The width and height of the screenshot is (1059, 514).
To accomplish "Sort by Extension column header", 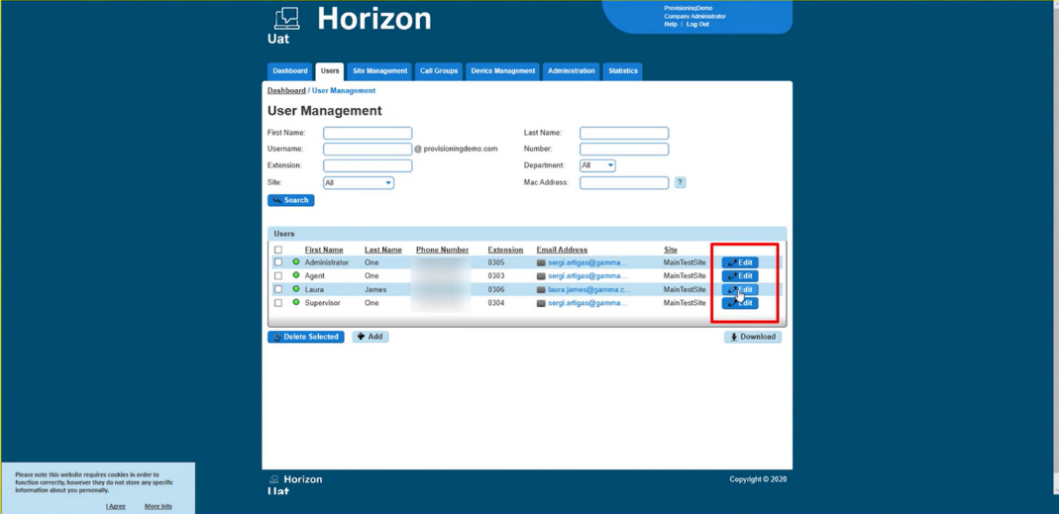I will (505, 250).
